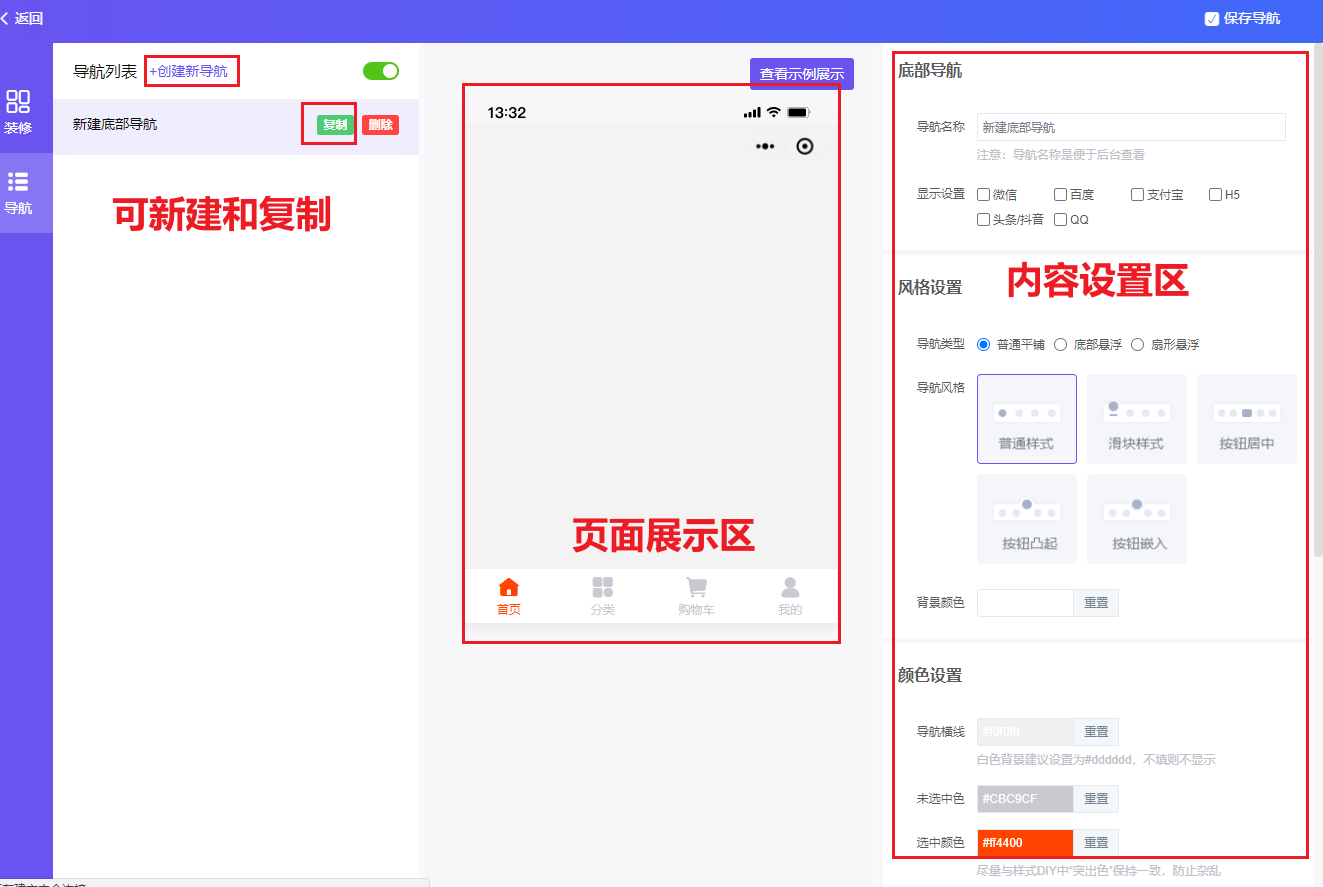Open the 装修 panel in the left sidebar

[26, 110]
